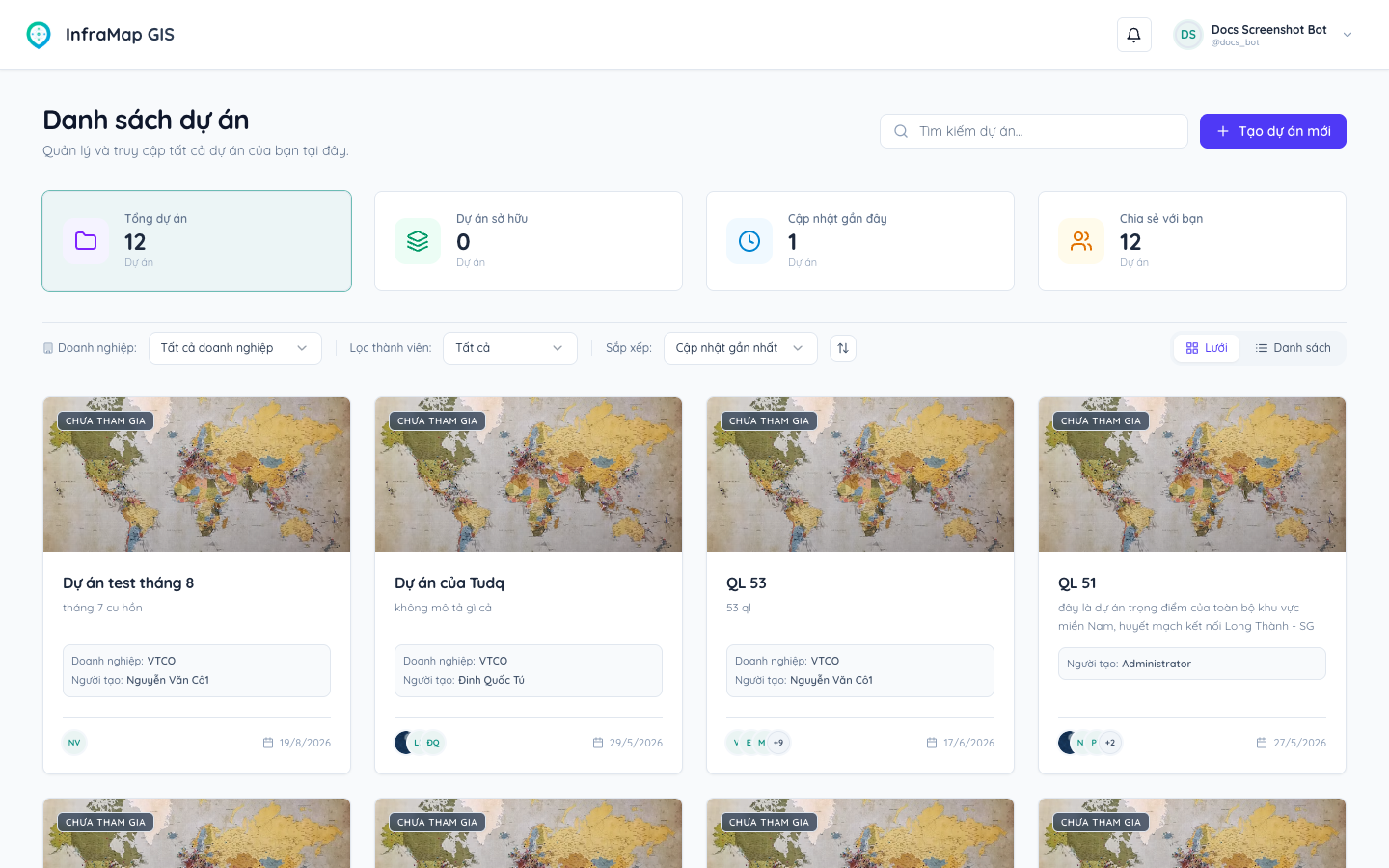The height and width of the screenshot is (868, 1389).
Task: Click the "không mô tả gì cả" description
Action: pyautogui.click(x=443, y=608)
